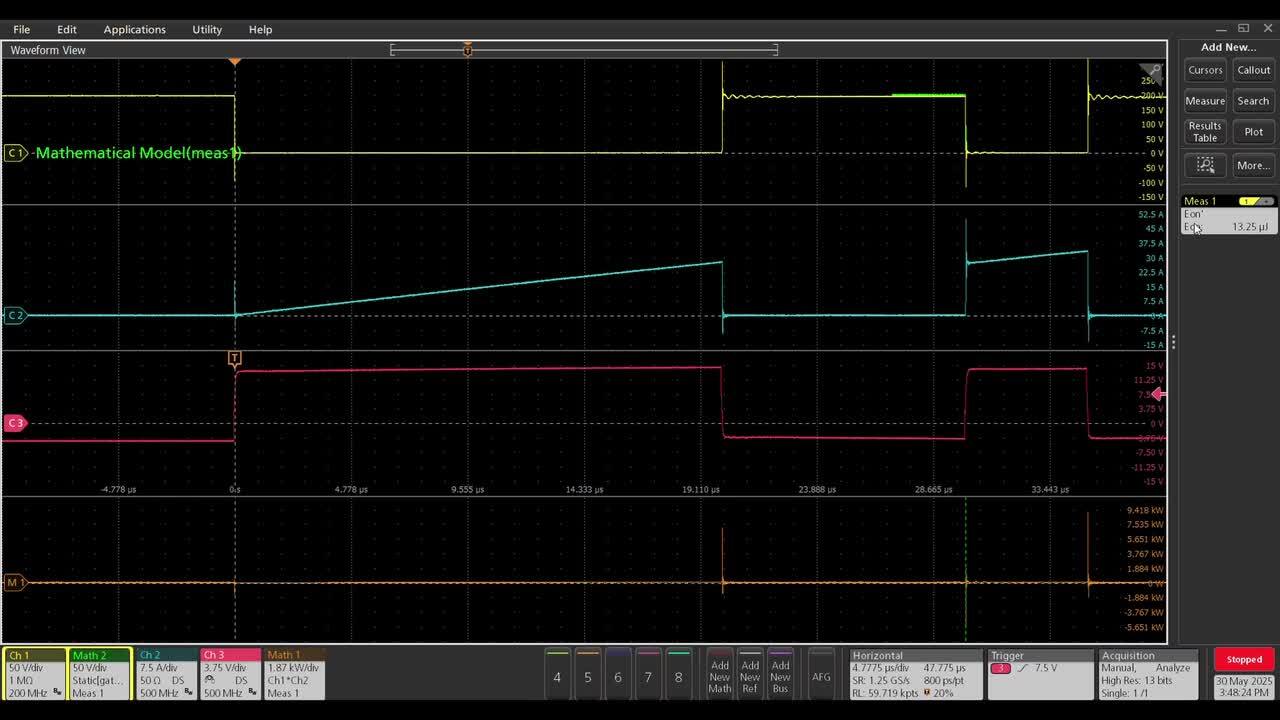Open the Cursors tool
1280x720 pixels.
click(x=1204, y=70)
